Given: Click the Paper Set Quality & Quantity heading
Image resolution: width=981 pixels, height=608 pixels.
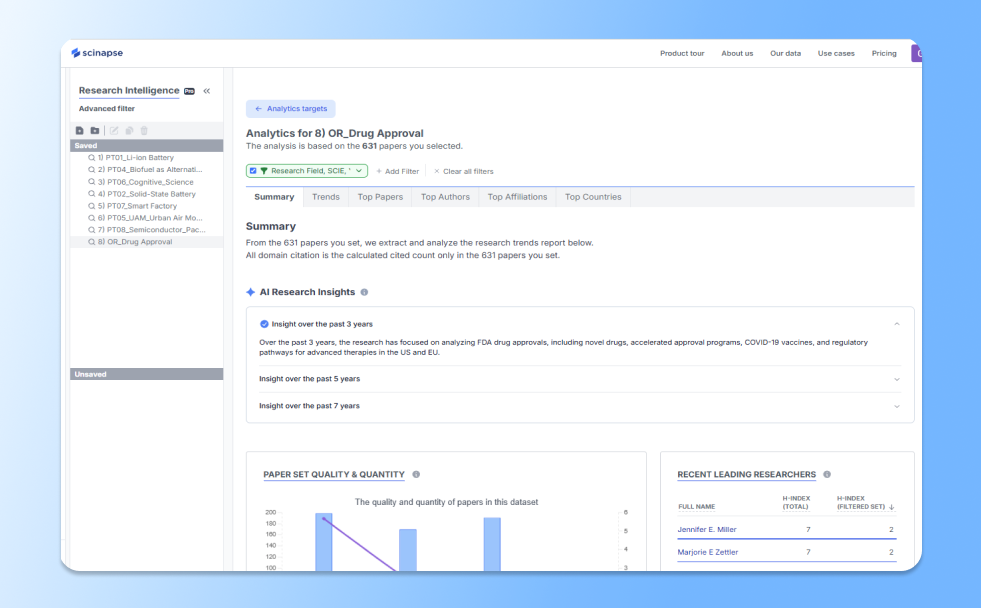Looking at the screenshot, I should click(x=333, y=475).
